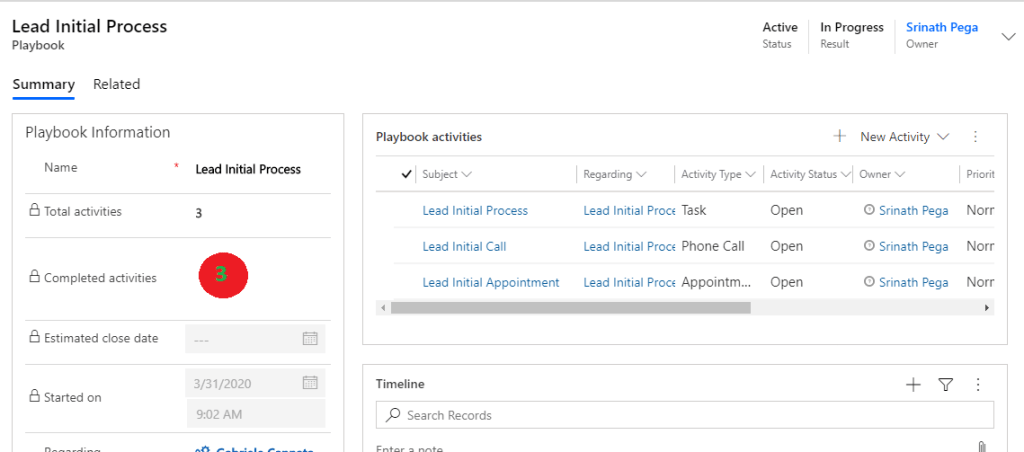Open Playbook activities more options (three dots)
This screenshot has width=1024, height=452.
point(975,137)
